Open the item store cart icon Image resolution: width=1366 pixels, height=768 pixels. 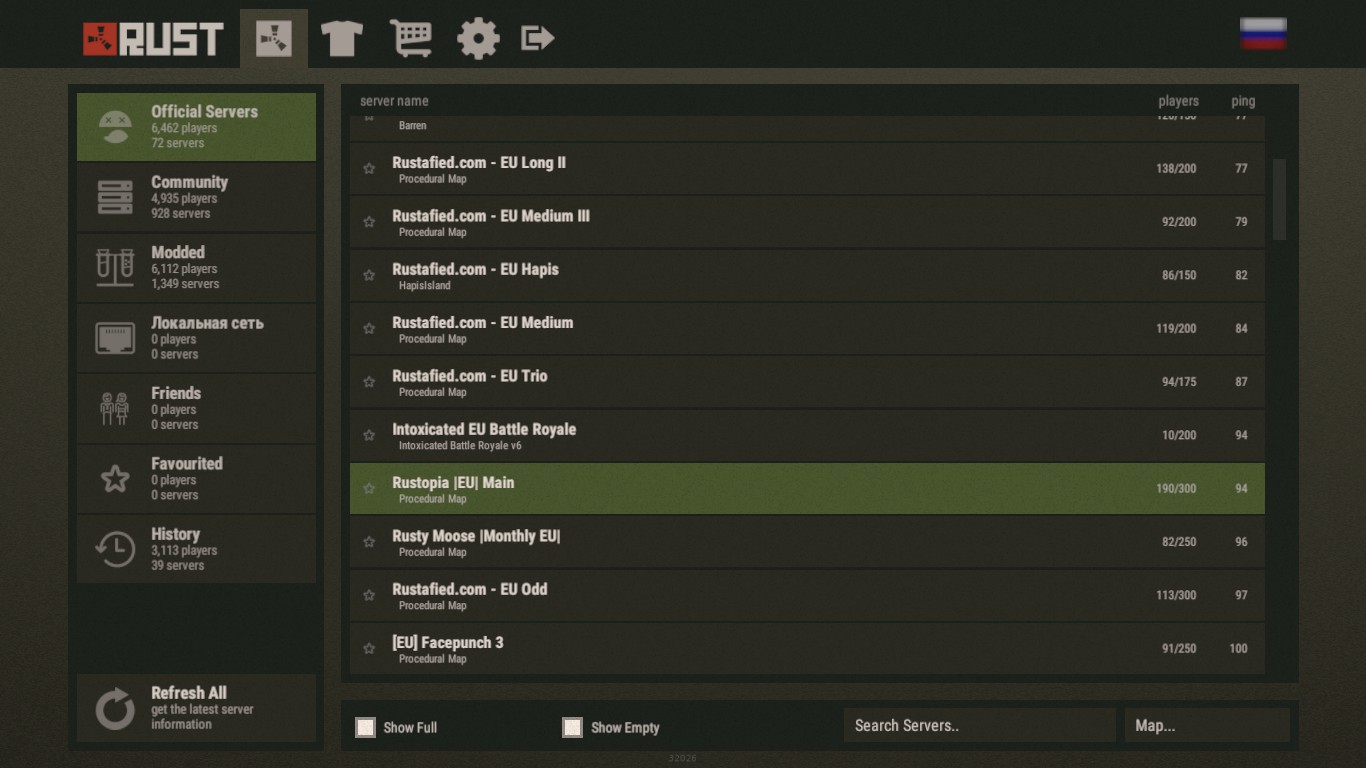click(410, 39)
